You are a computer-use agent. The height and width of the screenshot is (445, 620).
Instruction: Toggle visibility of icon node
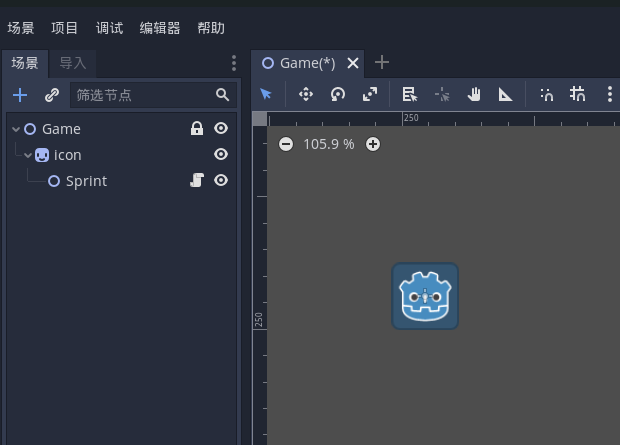point(221,154)
